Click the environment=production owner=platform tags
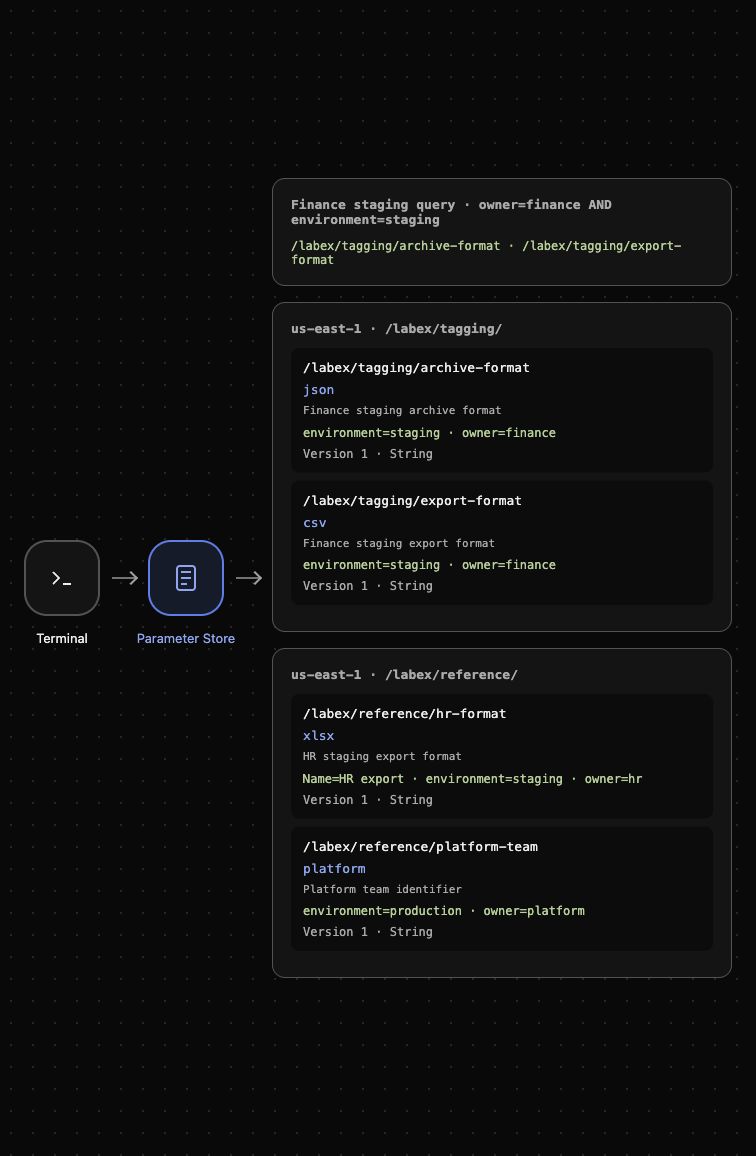Image resolution: width=756 pixels, height=1156 pixels. [443, 910]
